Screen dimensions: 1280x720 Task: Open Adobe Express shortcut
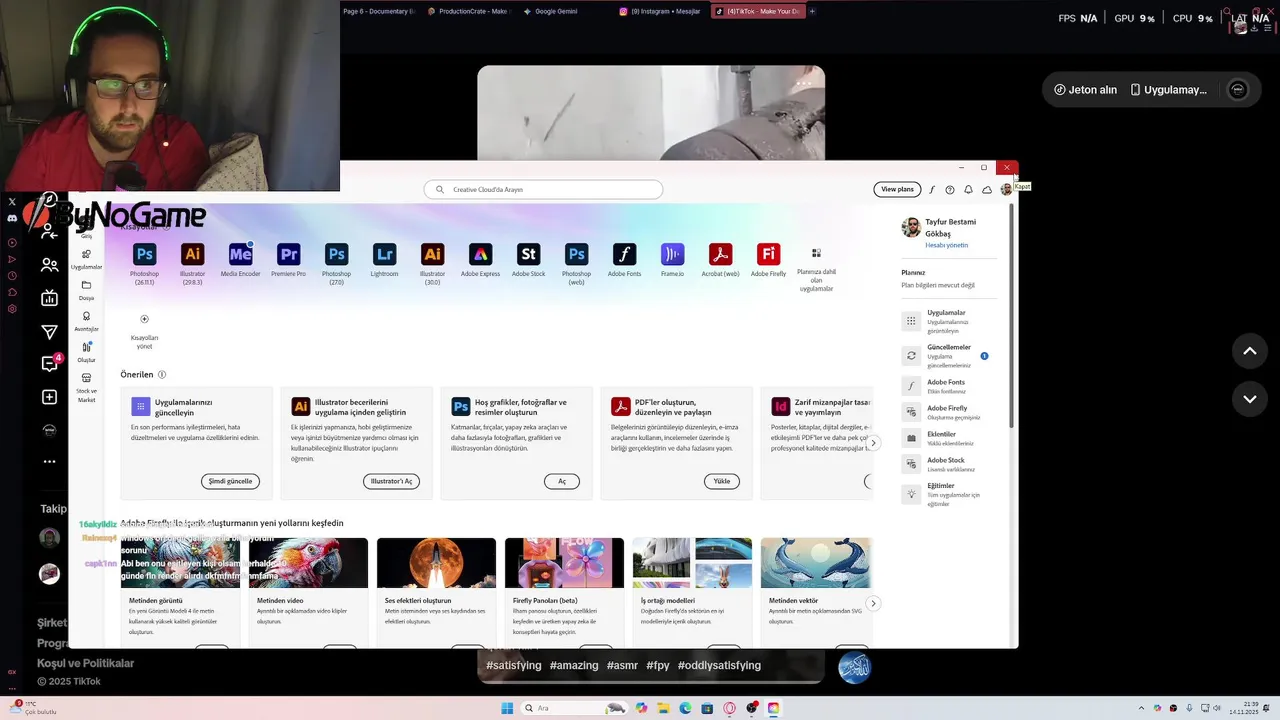[x=480, y=254]
